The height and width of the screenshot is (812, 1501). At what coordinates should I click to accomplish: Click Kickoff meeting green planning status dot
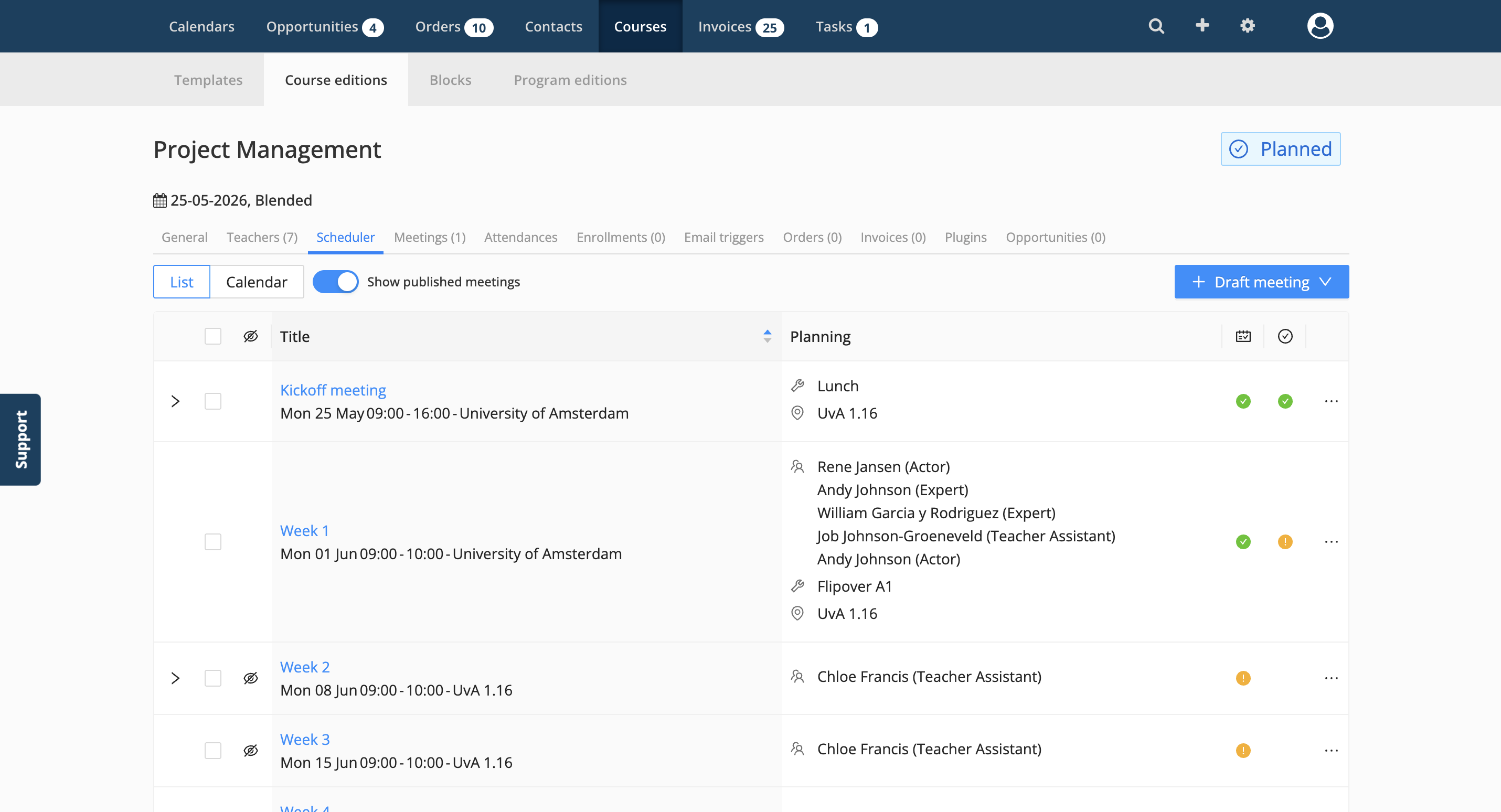pos(1243,401)
